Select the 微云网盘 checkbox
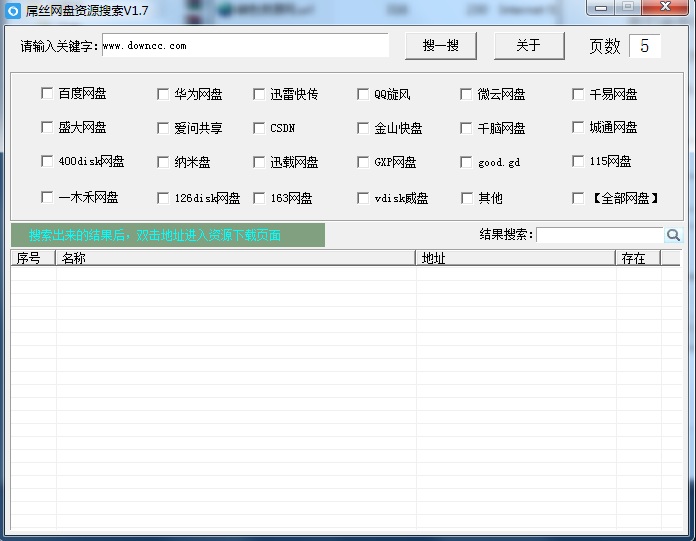Screen dimensions: 696x541 [466, 94]
